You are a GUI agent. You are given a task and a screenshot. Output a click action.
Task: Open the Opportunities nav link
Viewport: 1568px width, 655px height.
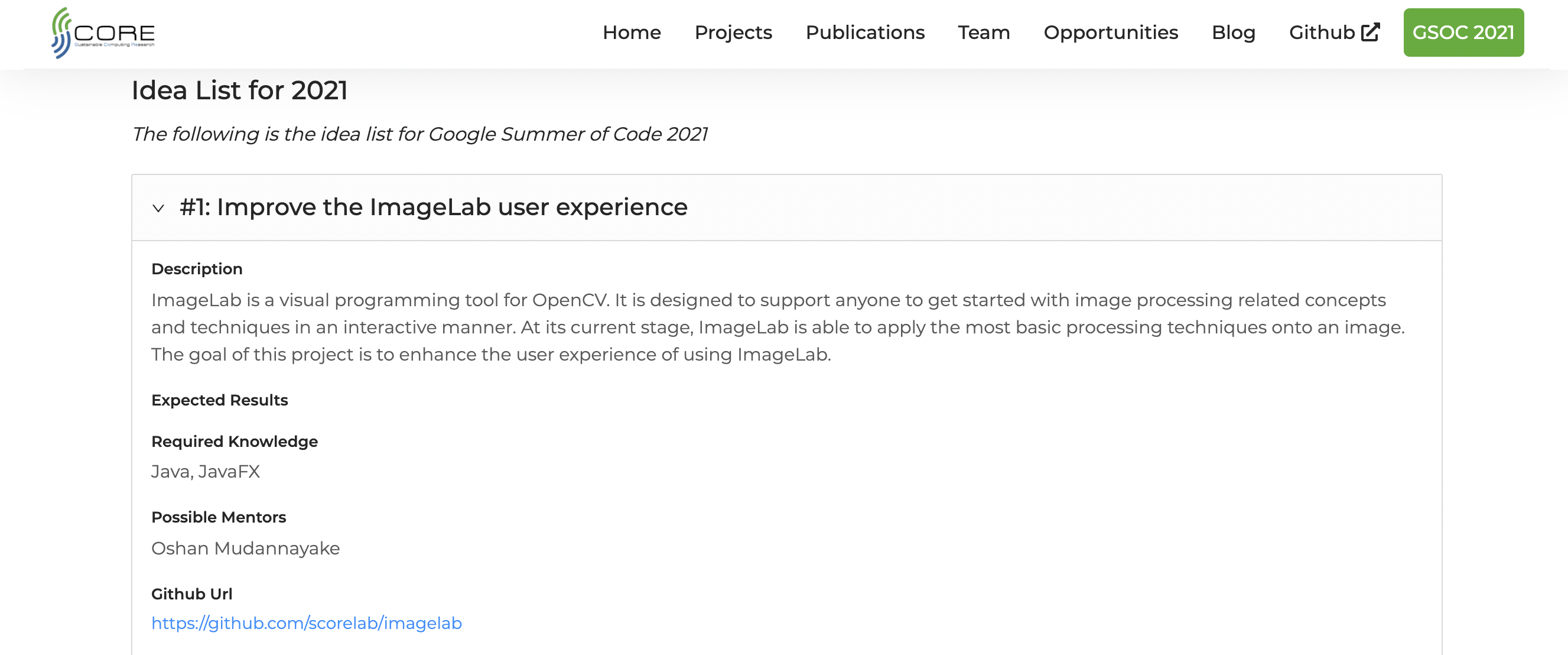pyautogui.click(x=1110, y=33)
